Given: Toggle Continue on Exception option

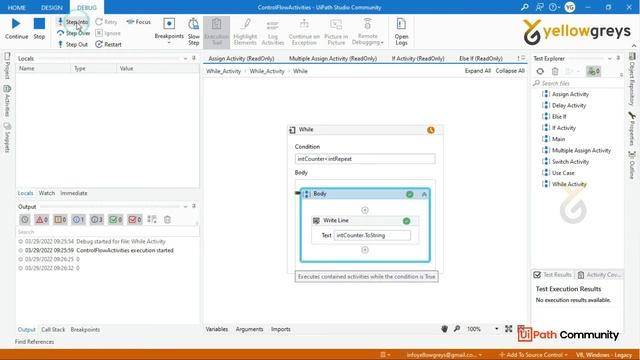Looking at the screenshot, I should point(304,31).
